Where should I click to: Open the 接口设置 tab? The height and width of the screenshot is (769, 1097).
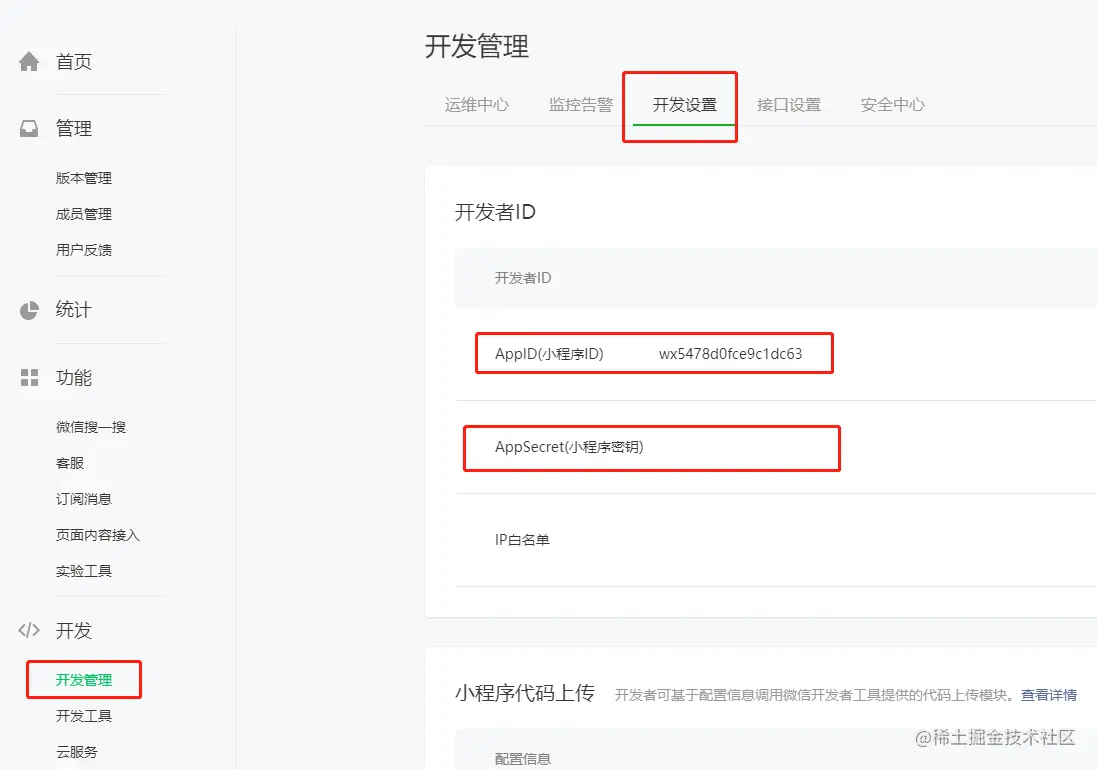click(x=788, y=104)
